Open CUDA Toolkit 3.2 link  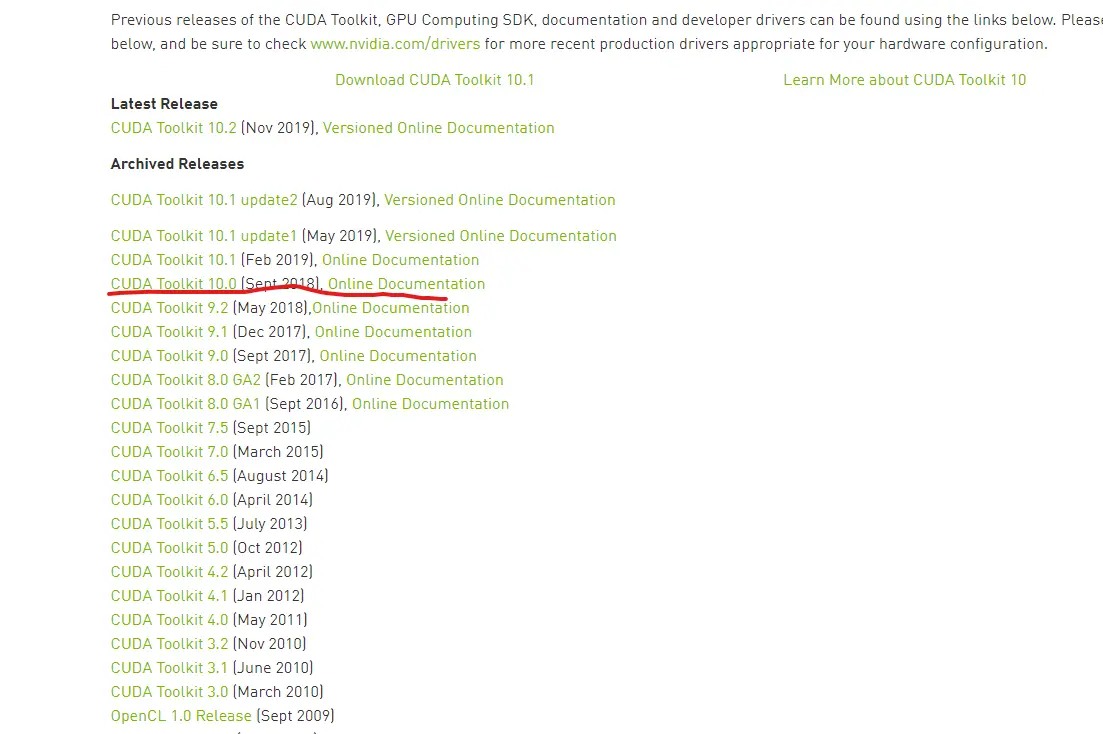[x=170, y=643]
